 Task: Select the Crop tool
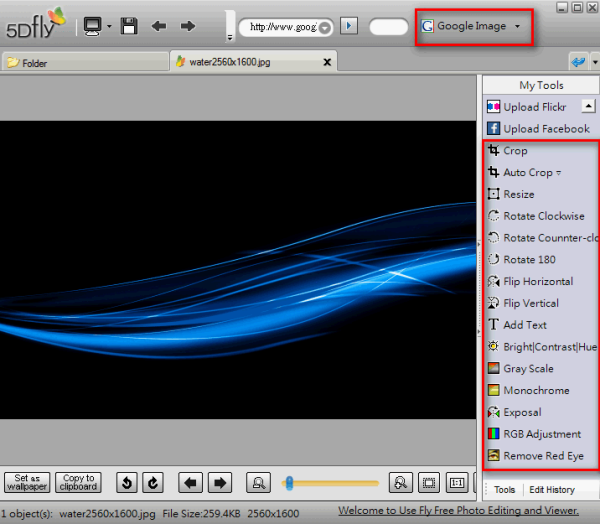[x=515, y=151]
